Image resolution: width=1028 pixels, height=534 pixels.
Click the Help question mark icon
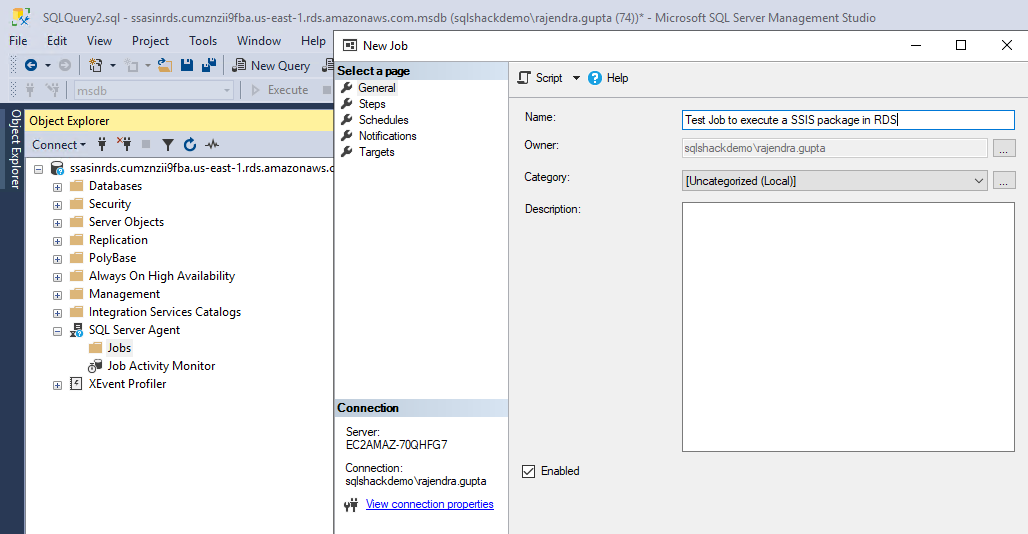595,78
